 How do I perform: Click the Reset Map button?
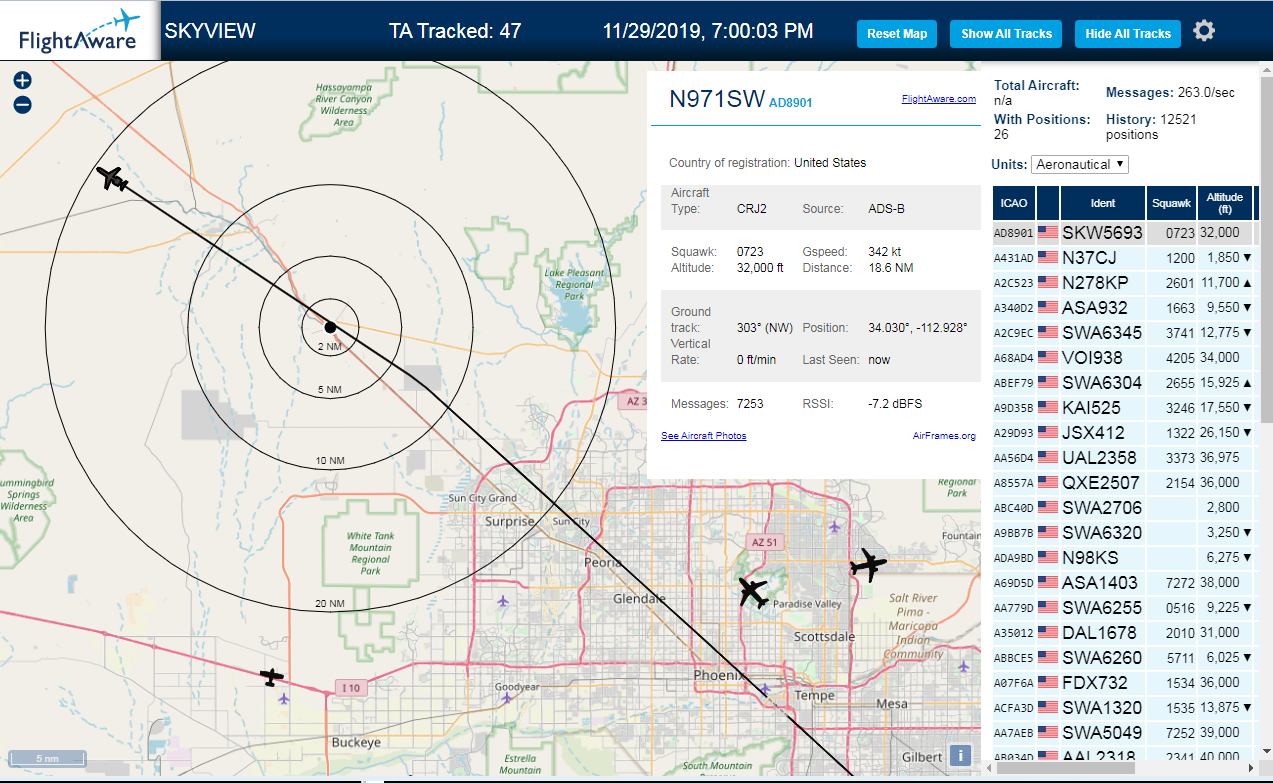897,33
